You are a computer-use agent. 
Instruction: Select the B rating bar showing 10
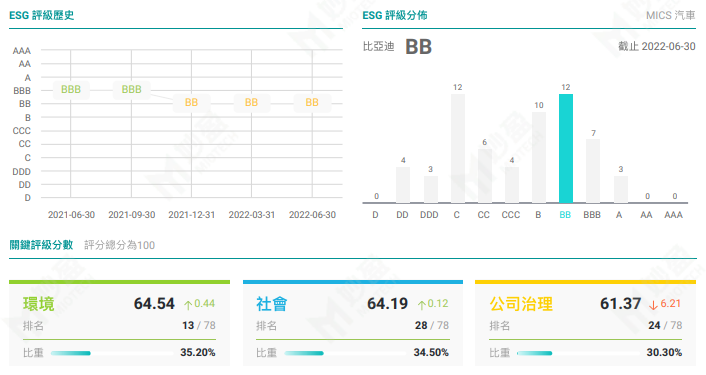(539, 158)
